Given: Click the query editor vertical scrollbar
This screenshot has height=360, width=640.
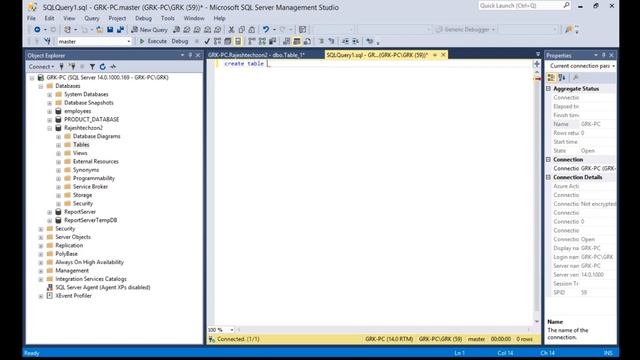Looking at the screenshot, I should coord(537,196).
